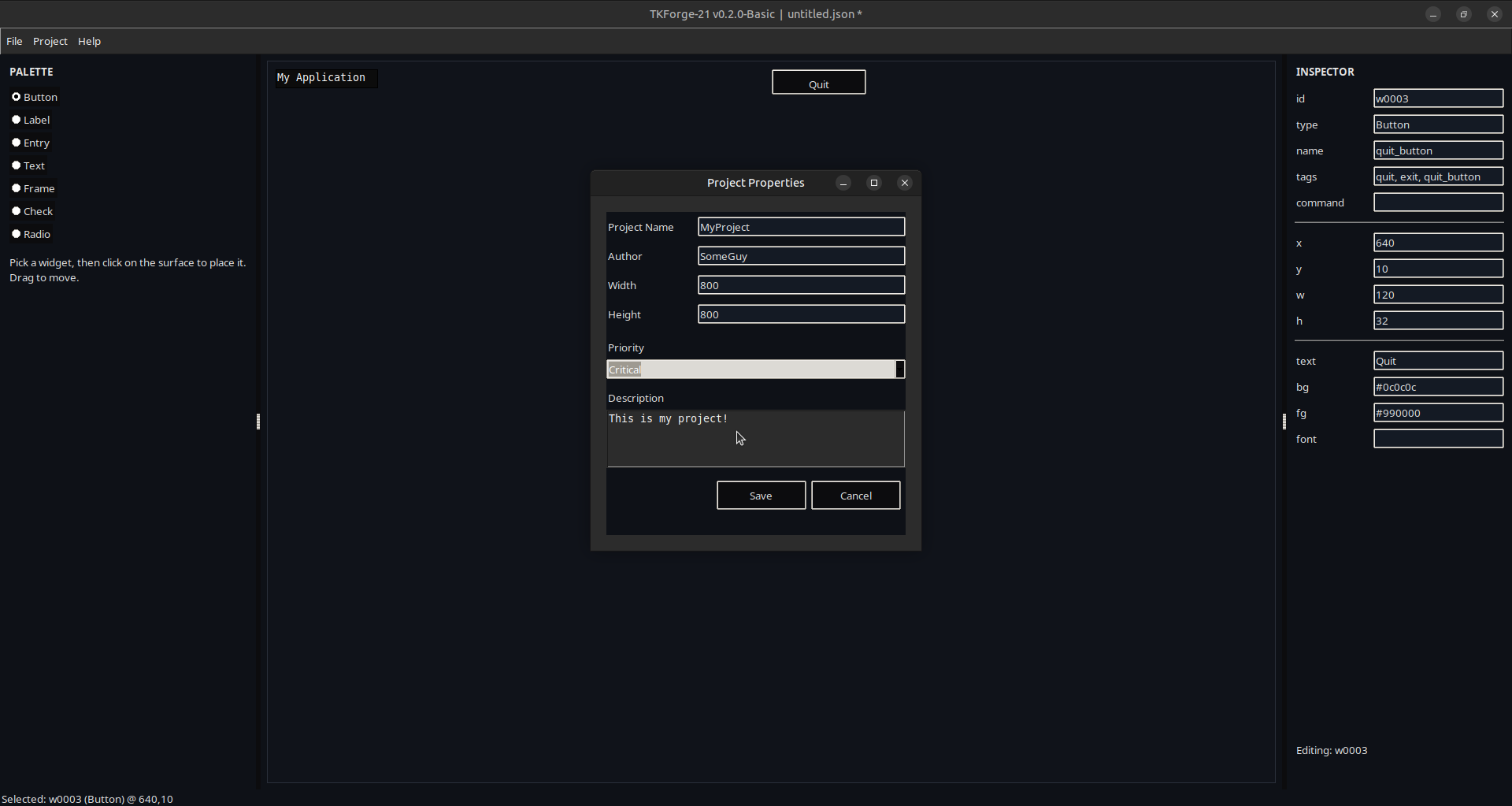Open the Help menu

89,41
